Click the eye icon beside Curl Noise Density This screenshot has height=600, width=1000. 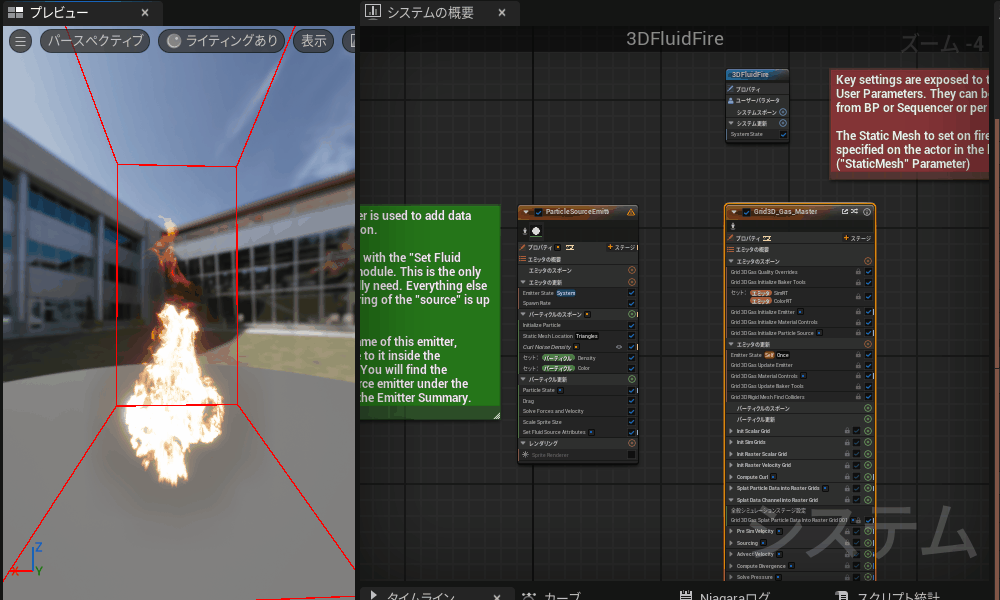point(619,347)
